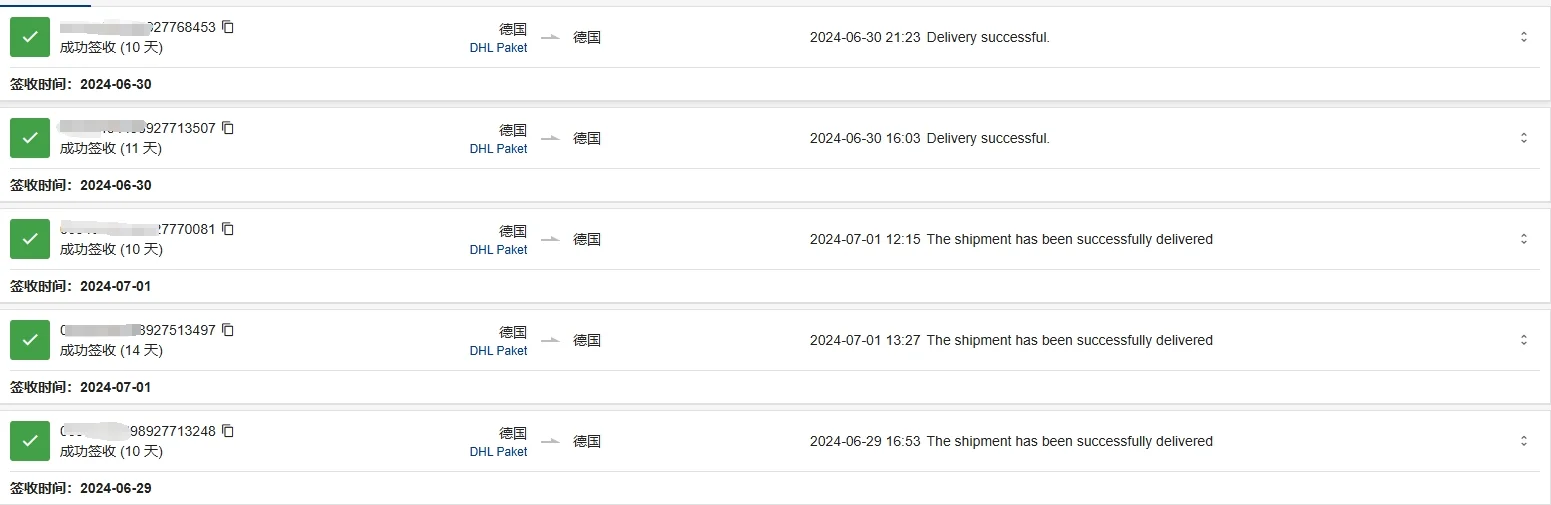
Task: Expand details of shipment delivered 2024-06-29 16:53
Action: pyautogui.click(x=1523, y=441)
